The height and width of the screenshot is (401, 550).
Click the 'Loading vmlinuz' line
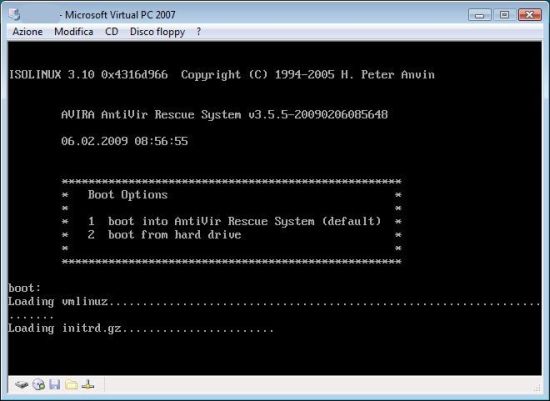click(x=274, y=301)
